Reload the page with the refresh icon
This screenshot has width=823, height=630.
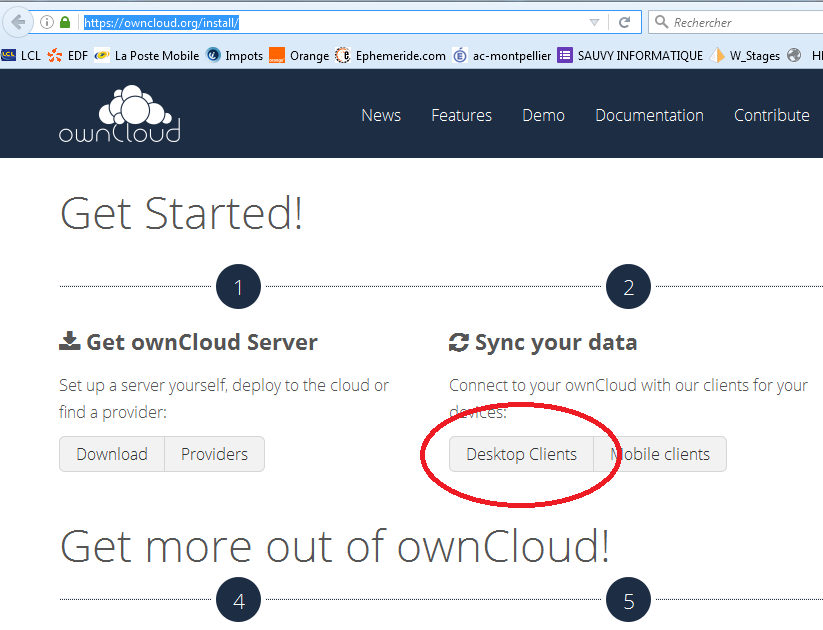click(x=624, y=22)
